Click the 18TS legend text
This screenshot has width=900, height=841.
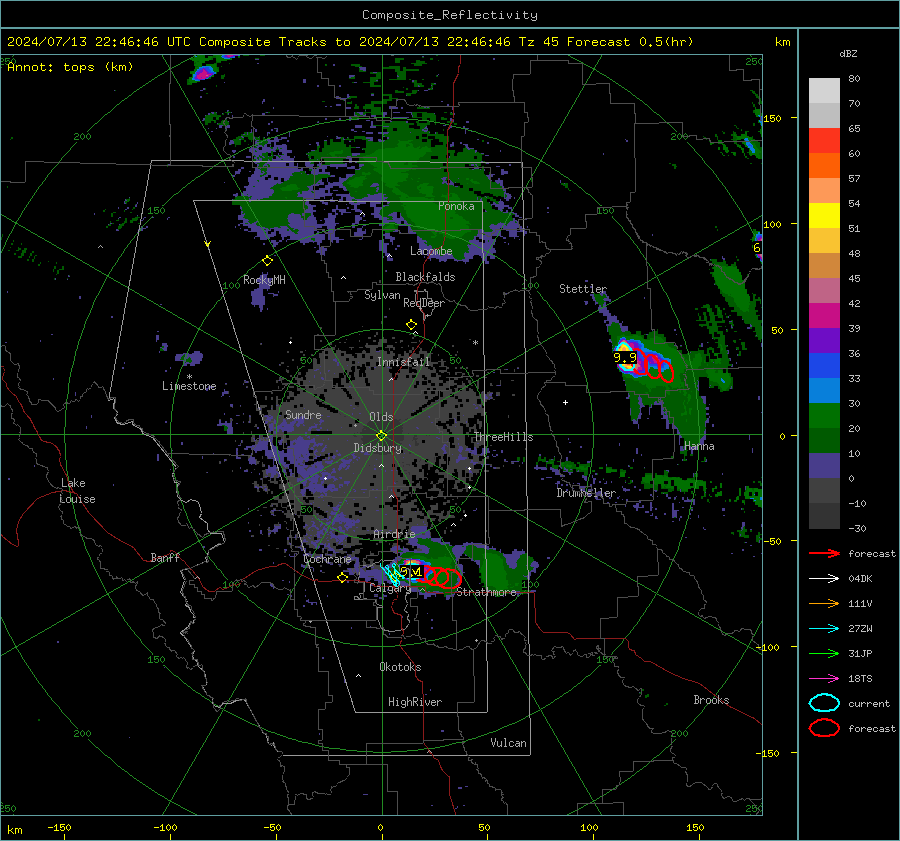860,679
